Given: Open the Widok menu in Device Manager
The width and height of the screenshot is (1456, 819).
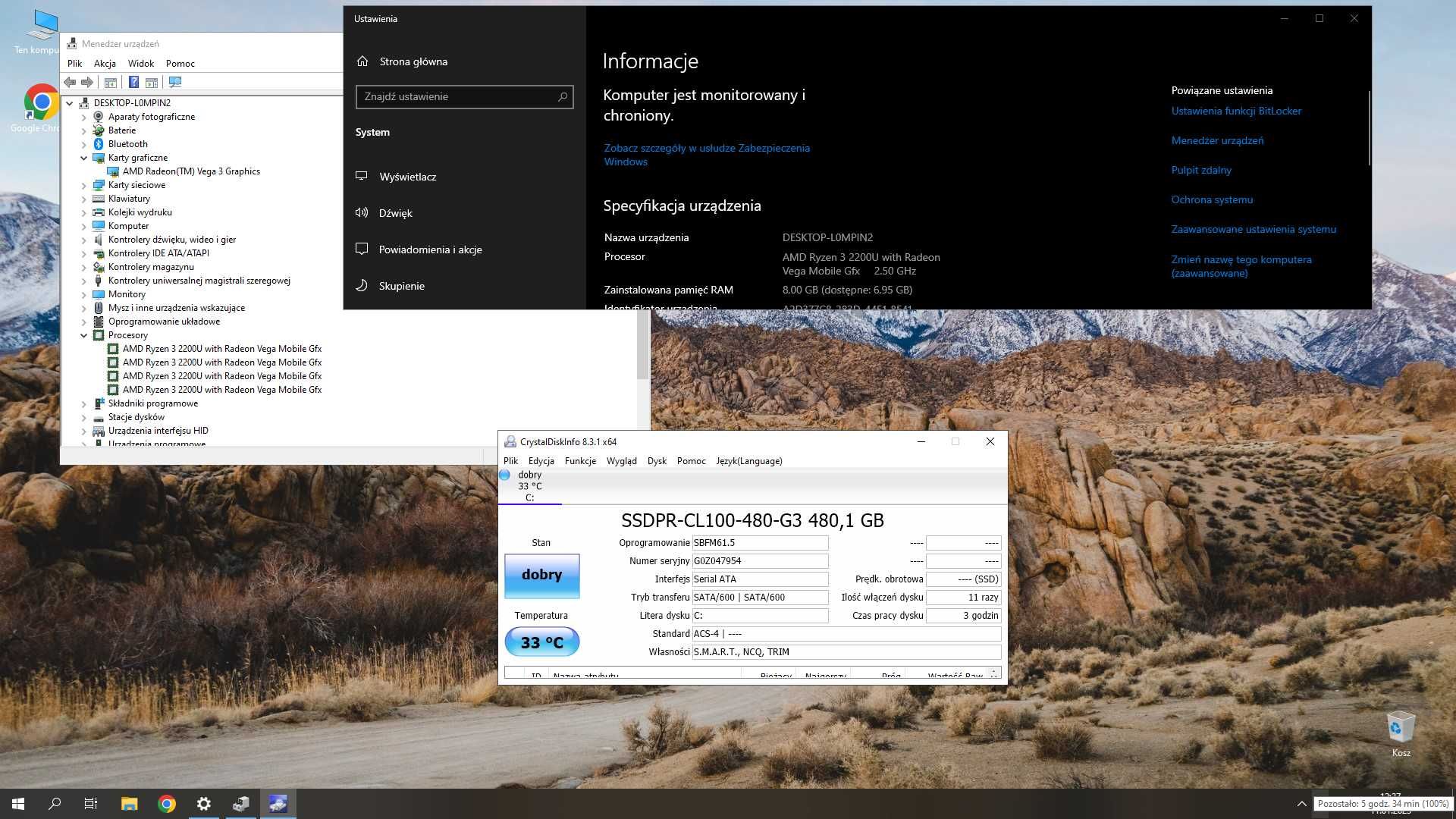Looking at the screenshot, I should click(x=141, y=64).
